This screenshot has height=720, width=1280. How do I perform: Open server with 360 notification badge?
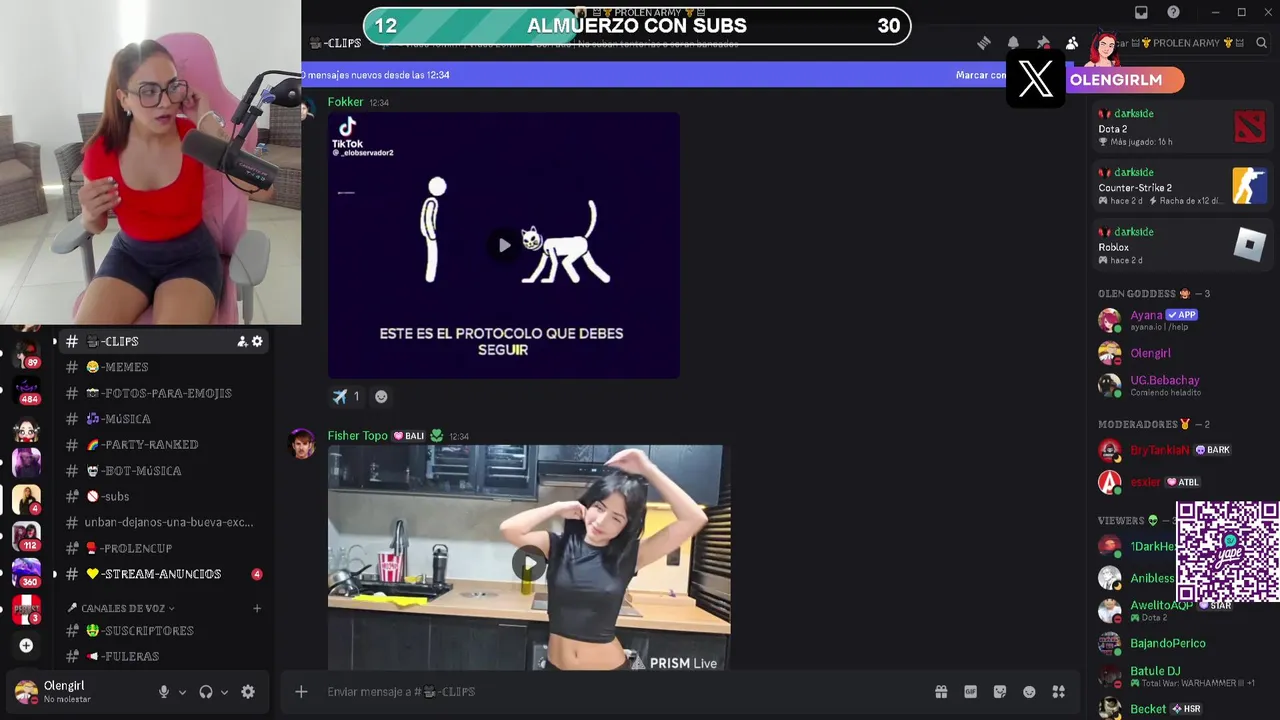point(26,573)
